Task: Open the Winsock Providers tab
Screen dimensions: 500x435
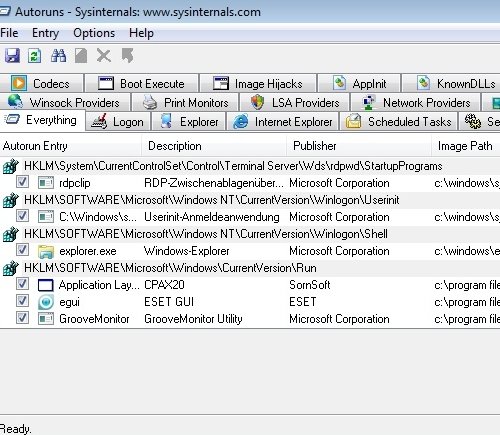Action: 64,102
